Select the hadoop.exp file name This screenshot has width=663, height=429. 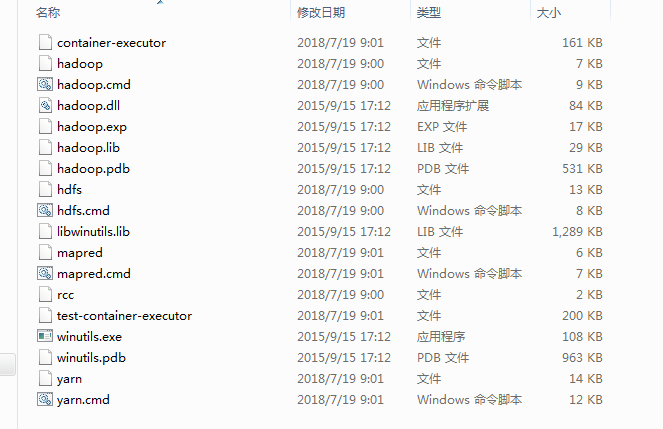[x=93, y=127]
